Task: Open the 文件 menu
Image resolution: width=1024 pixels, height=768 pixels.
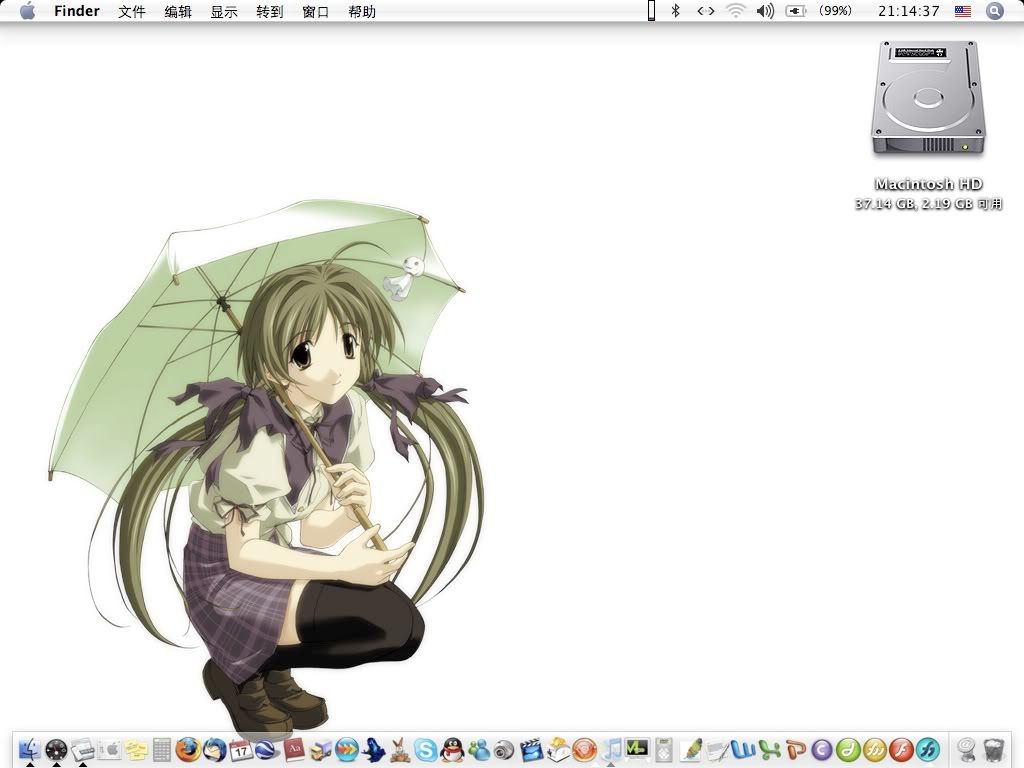Action: (x=131, y=11)
